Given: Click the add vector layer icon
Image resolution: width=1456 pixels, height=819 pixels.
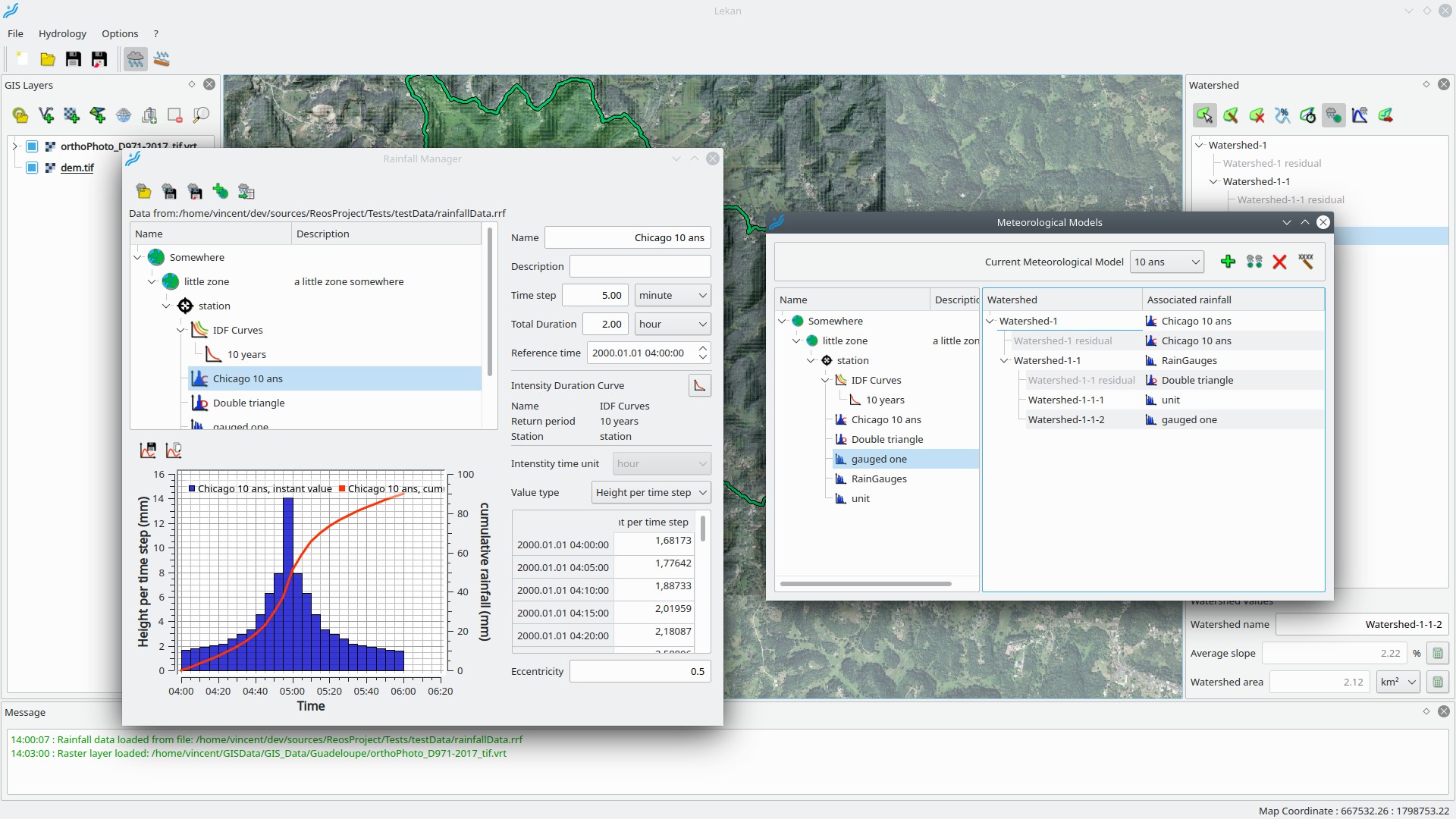Looking at the screenshot, I should [46, 115].
